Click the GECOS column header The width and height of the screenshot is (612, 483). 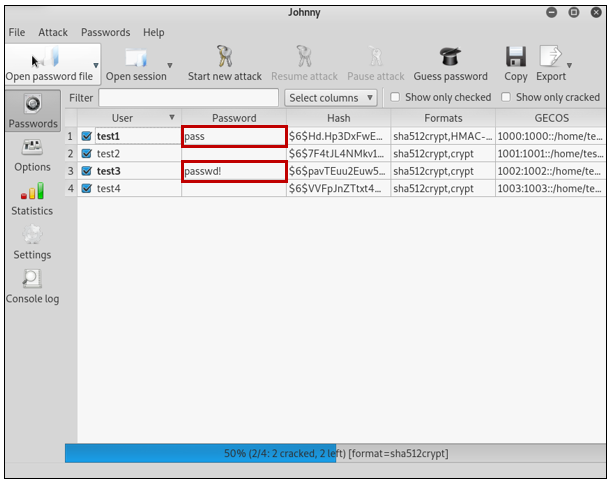[x=551, y=118]
